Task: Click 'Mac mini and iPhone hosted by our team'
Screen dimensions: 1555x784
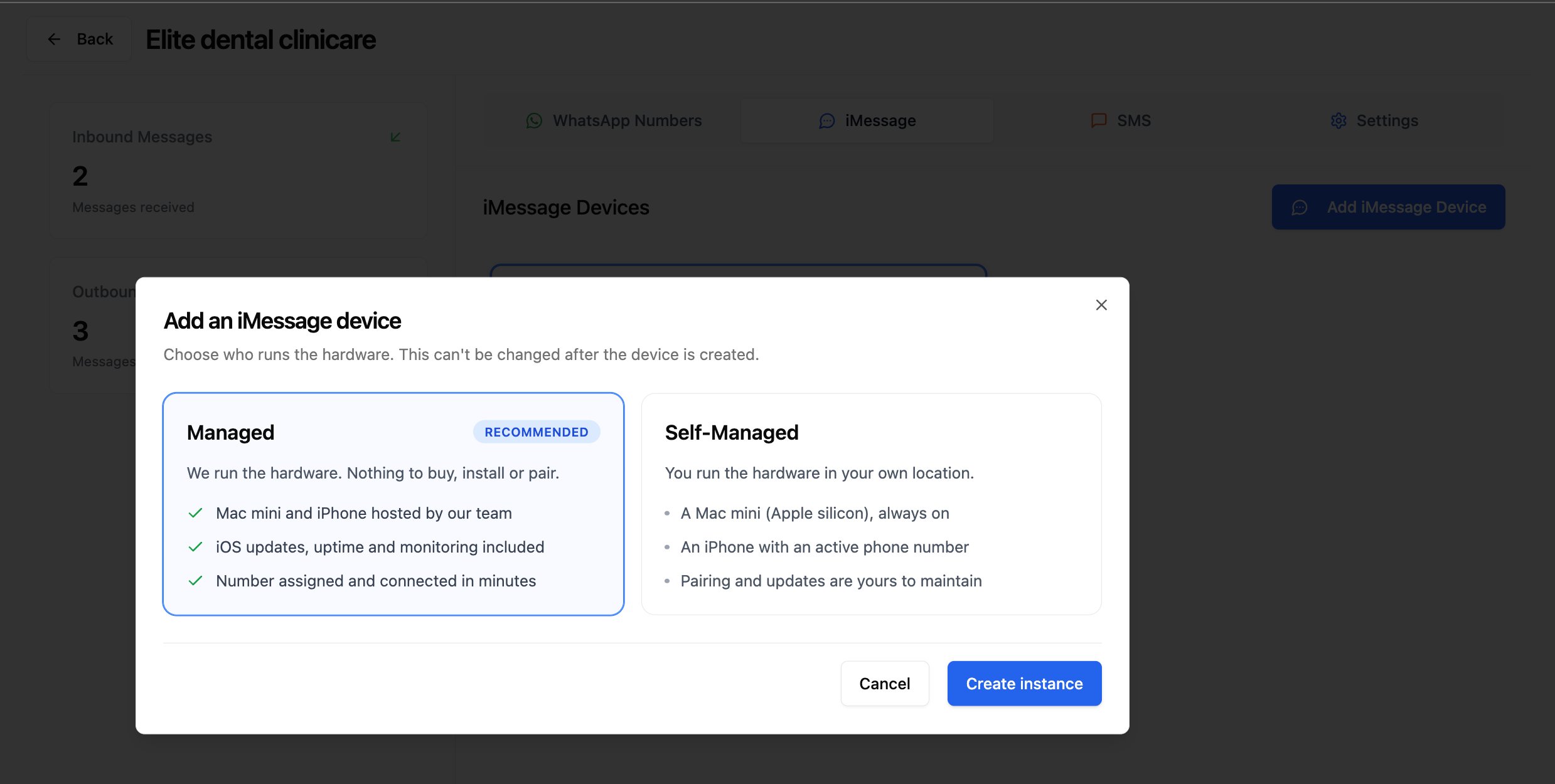Action: pos(364,513)
